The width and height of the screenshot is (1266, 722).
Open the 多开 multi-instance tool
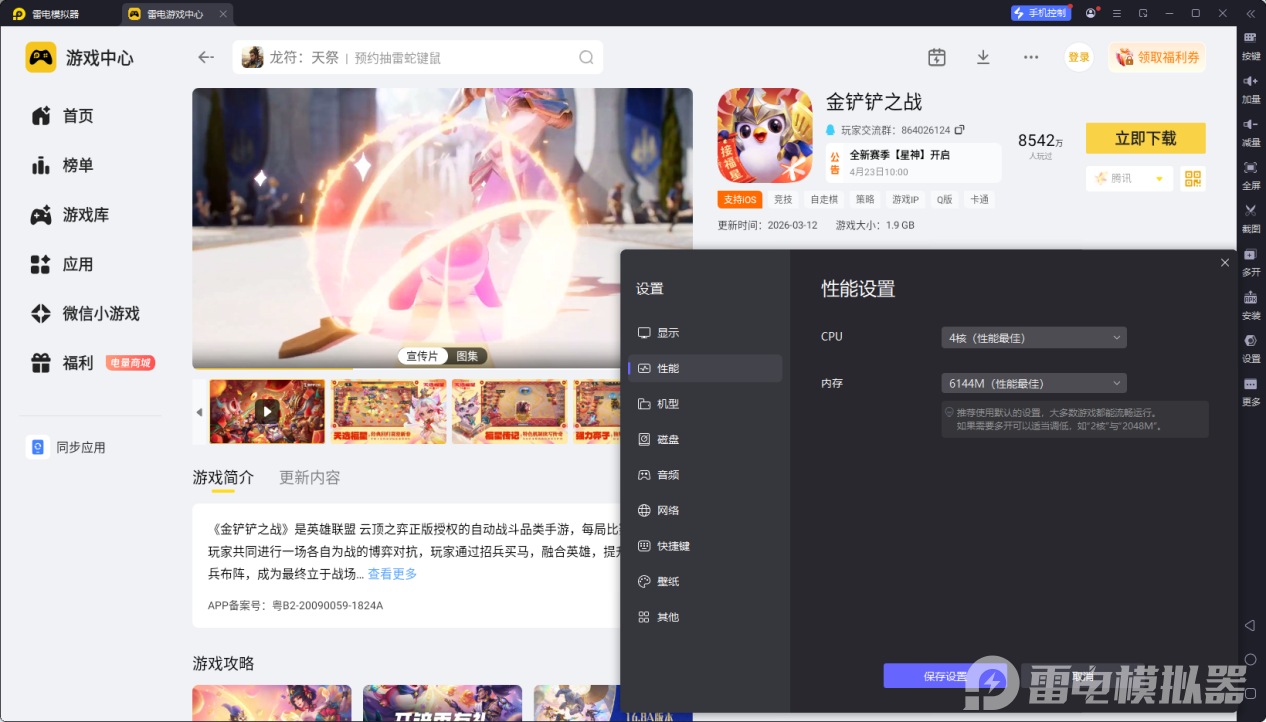pyautogui.click(x=1250, y=260)
